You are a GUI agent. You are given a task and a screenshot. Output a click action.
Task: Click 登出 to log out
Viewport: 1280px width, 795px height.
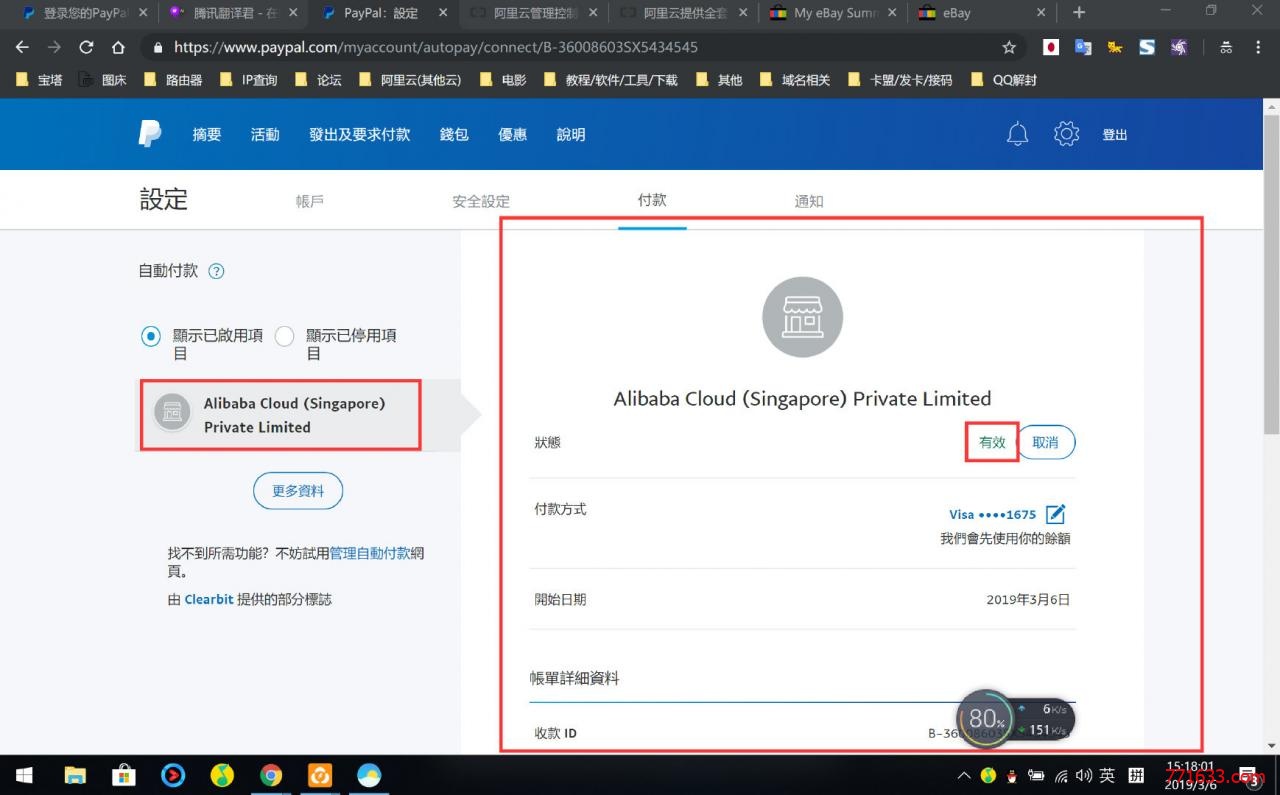[1115, 135]
